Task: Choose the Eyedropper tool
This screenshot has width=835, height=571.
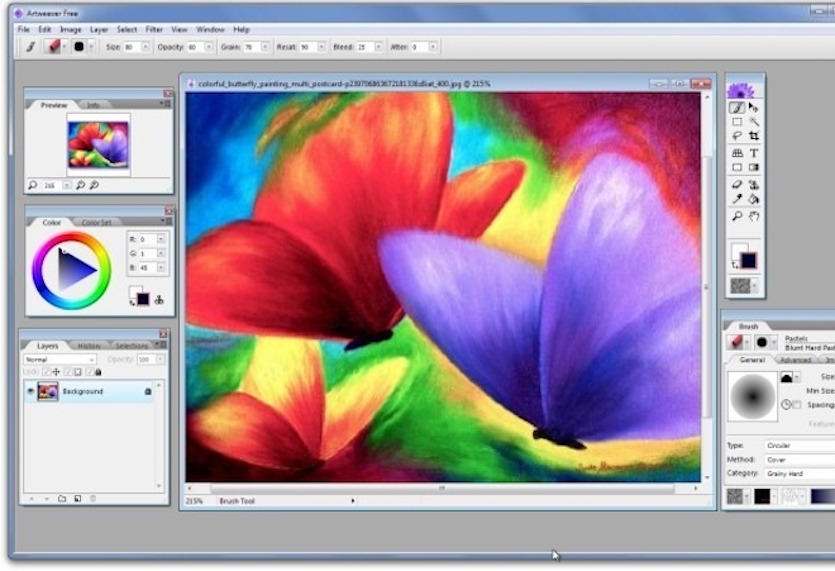Action: coord(737,199)
